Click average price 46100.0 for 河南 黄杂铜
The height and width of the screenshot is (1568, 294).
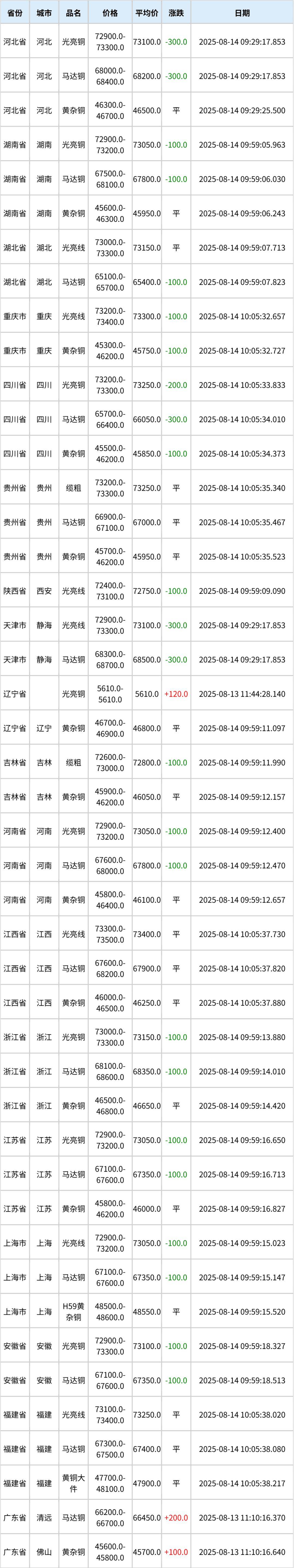tap(147, 900)
